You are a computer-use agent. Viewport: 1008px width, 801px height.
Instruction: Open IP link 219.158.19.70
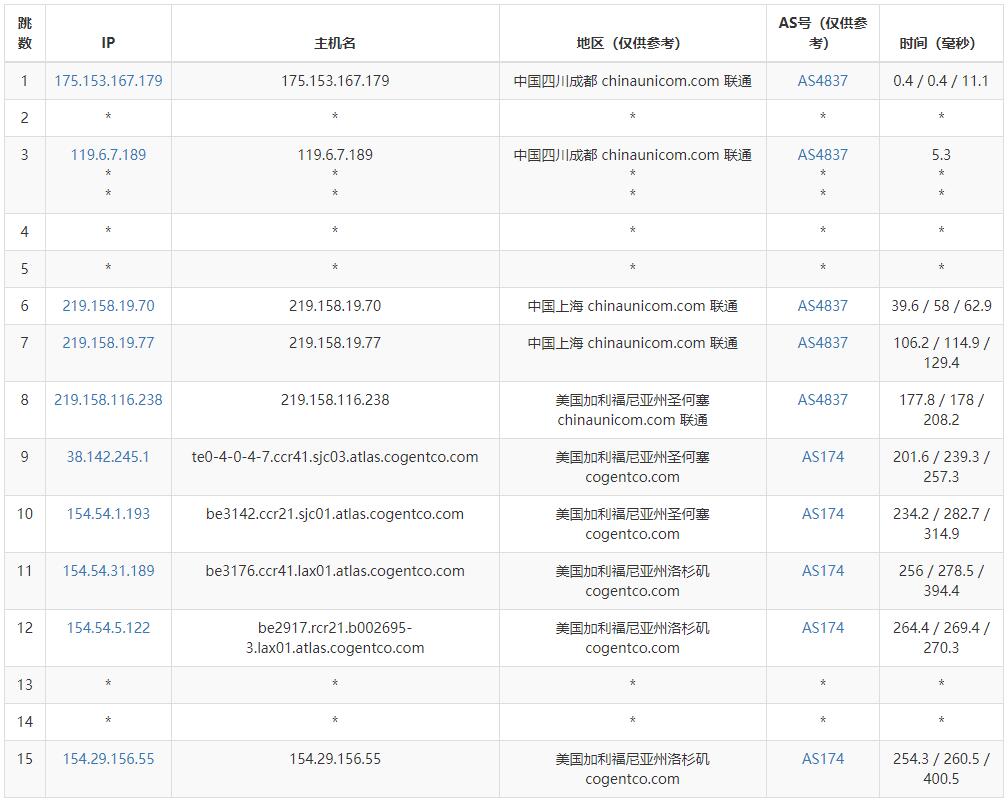coord(107,305)
